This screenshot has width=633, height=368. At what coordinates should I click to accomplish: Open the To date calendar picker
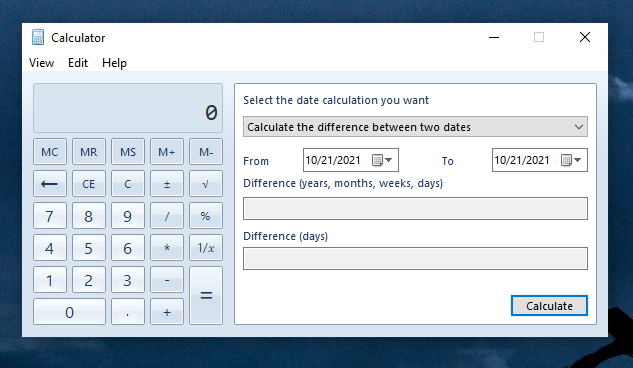tap(571, 160)
